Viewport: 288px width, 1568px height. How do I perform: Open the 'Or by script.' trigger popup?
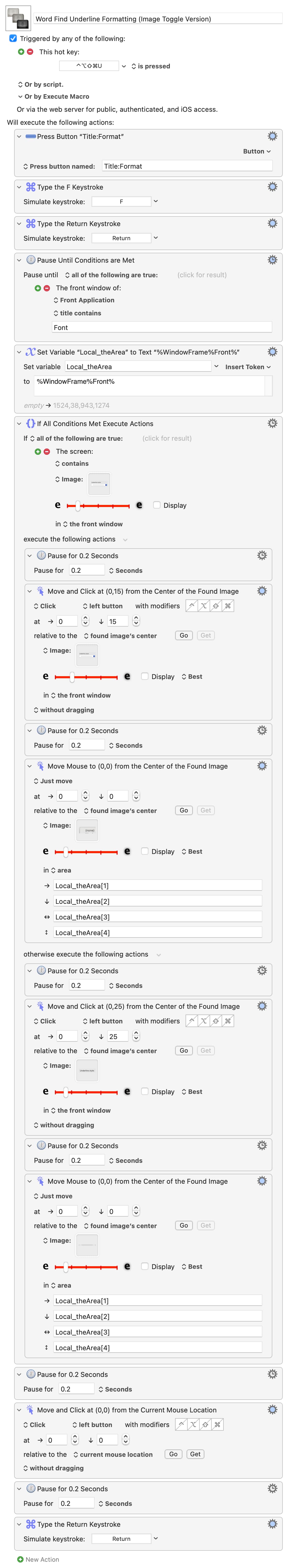point(41,85)
